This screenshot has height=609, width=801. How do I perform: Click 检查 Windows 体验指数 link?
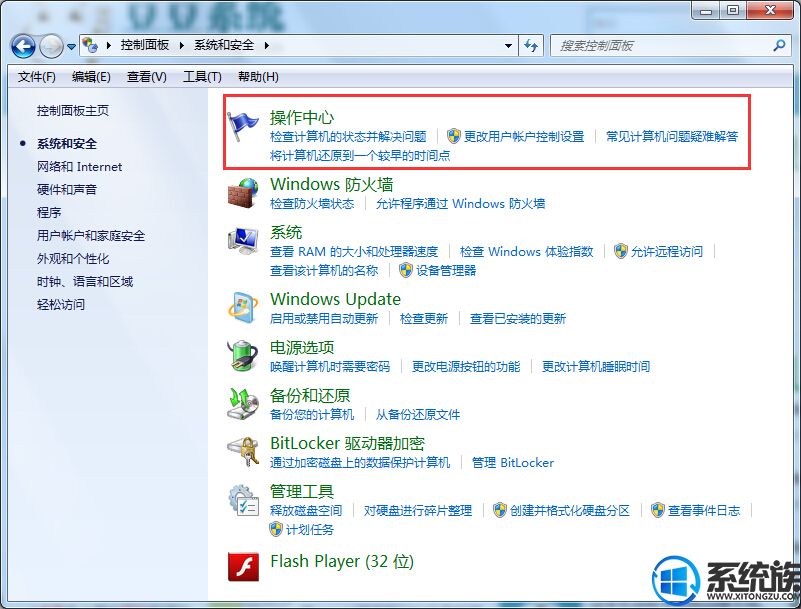click(x=526, y=251)
